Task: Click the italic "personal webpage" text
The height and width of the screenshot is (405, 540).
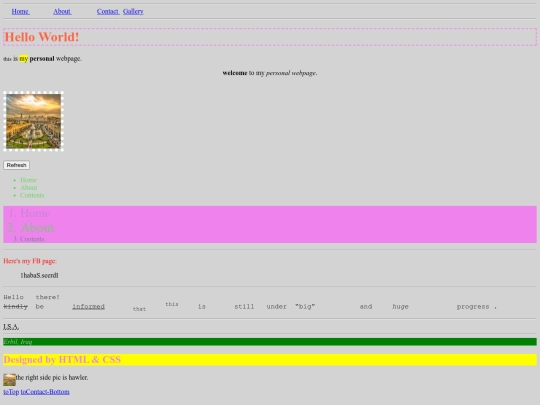Action: click(291, 73)
